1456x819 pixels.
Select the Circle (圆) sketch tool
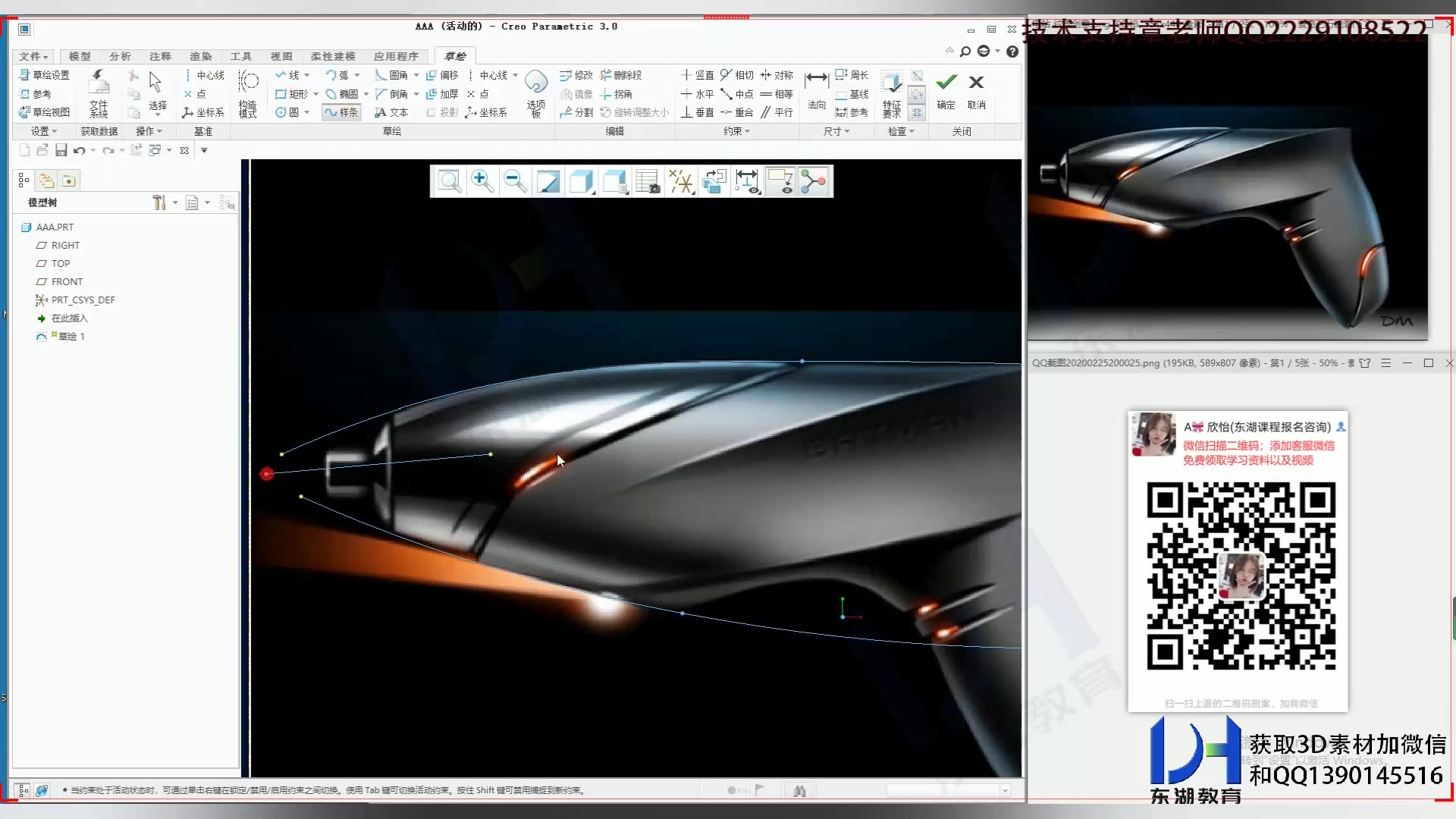pos(287,112)
